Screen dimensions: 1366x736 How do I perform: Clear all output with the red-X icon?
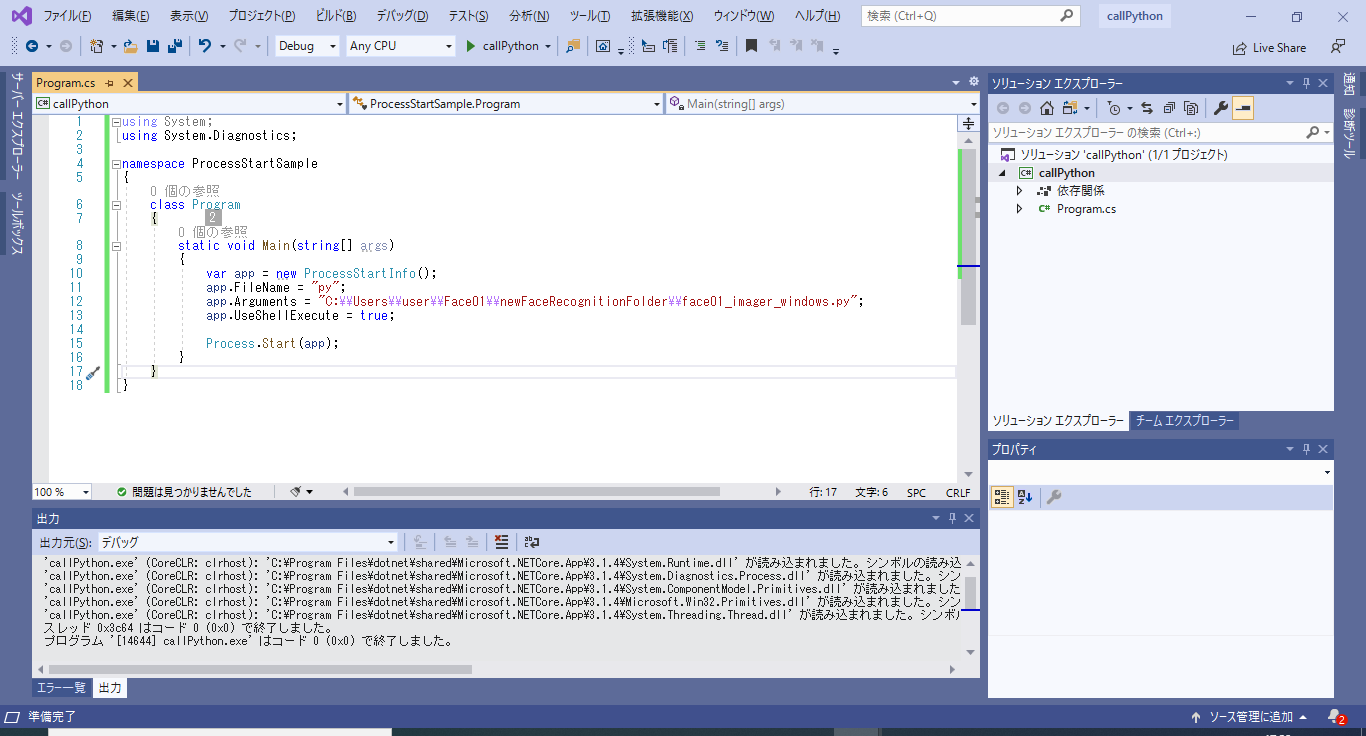click(x=501, y=542)
